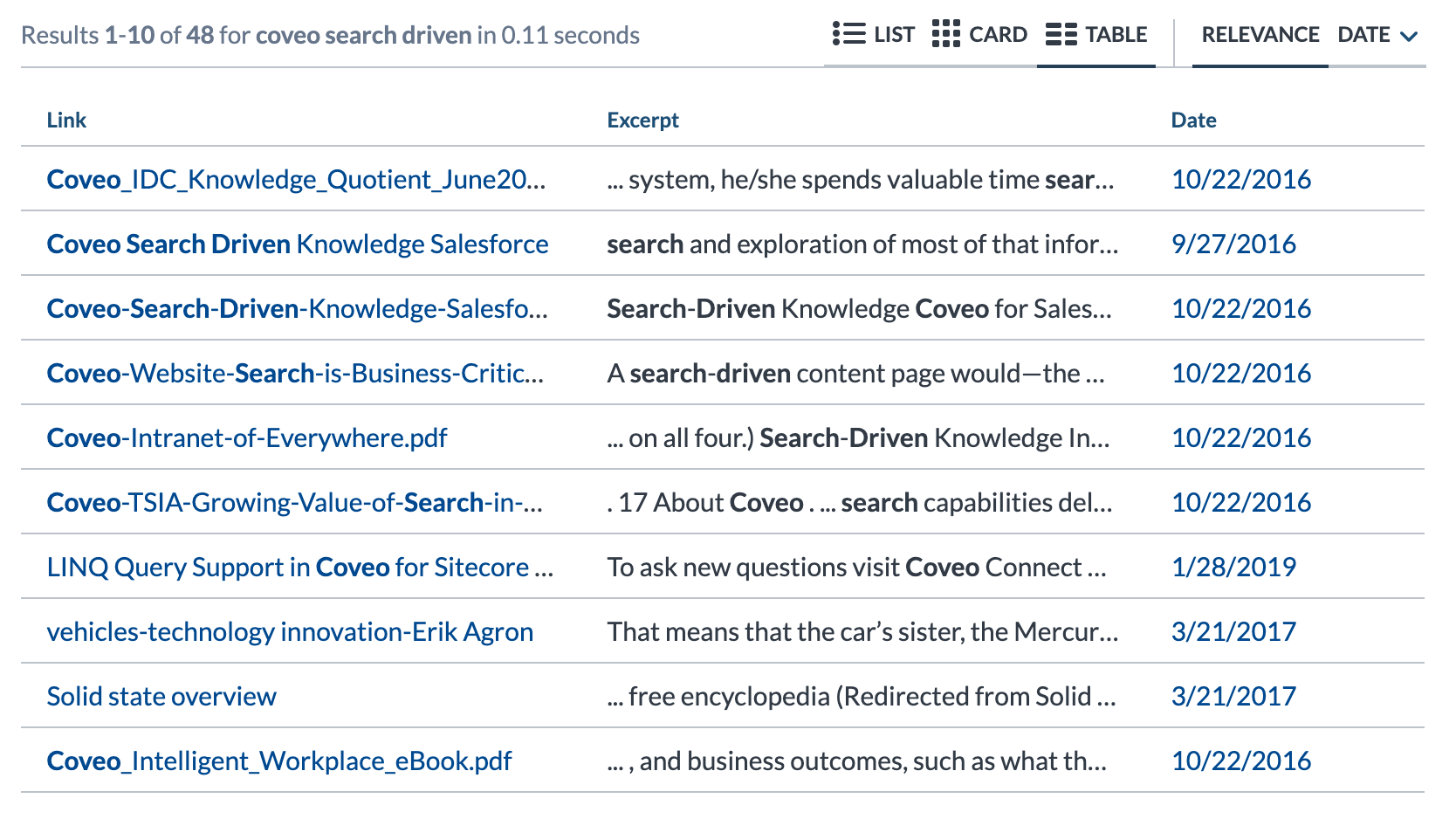Open Coveo Search Driven Knowledge Salesforce link

tap(298, 244)
